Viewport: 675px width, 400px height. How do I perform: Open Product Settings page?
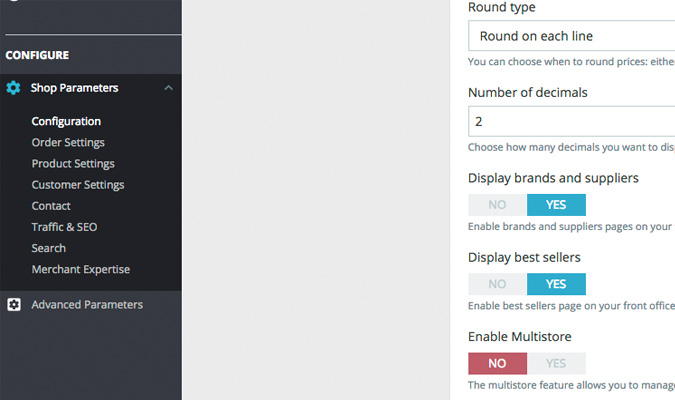73,164
